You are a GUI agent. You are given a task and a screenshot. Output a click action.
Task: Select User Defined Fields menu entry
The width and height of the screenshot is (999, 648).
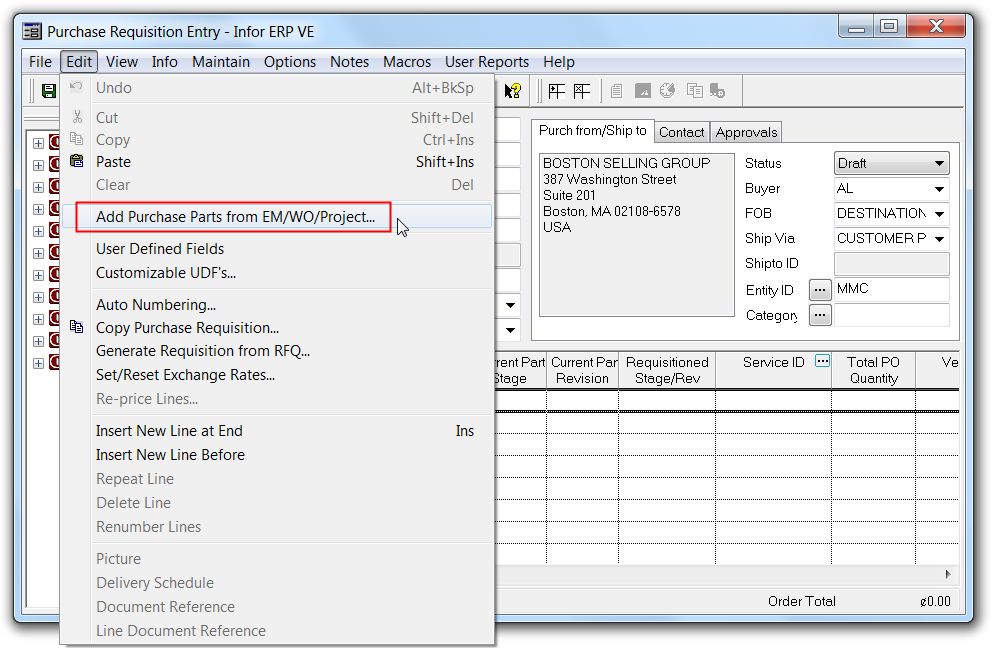277,248
